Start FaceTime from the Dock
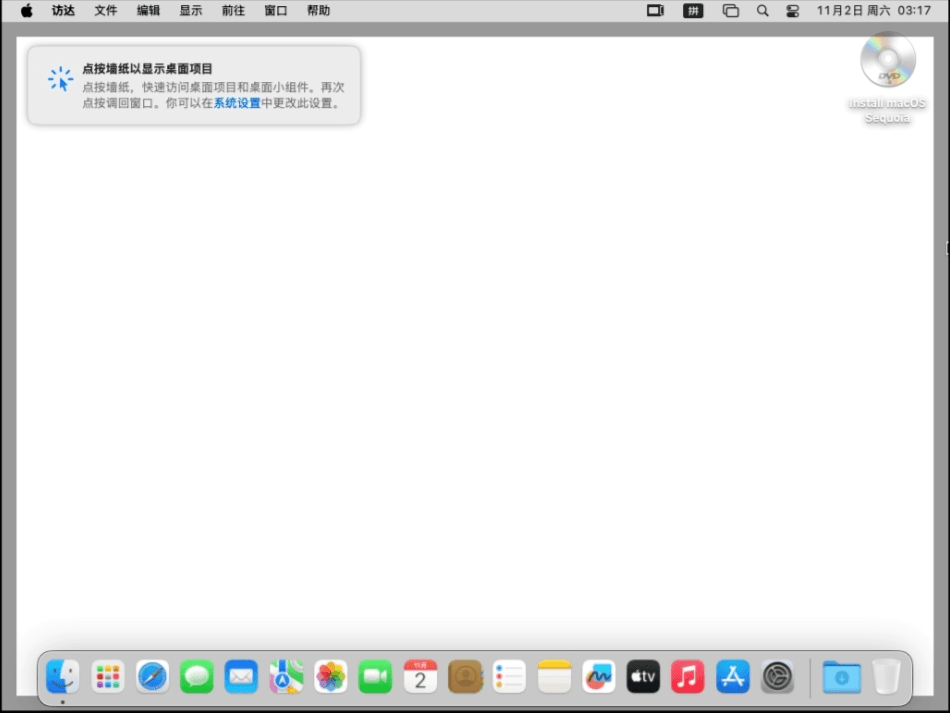The width and height of the screenshot is (950, 713). tap(375, 677)
